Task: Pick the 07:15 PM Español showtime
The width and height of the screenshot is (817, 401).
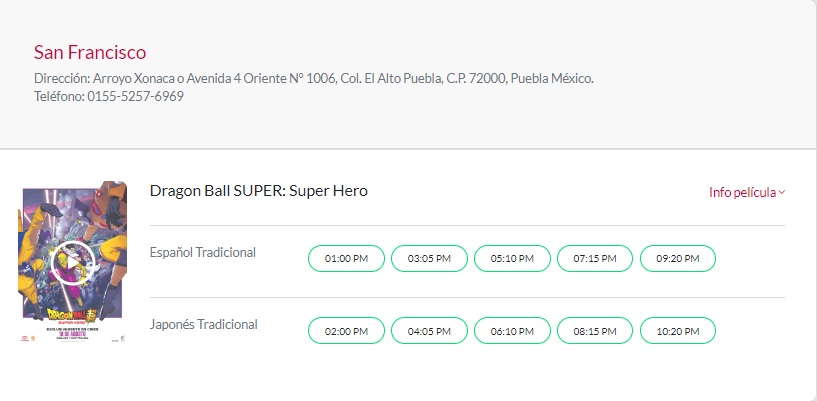Action: pos(595,258)
